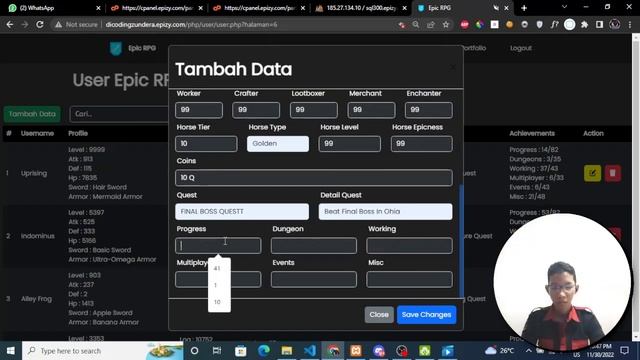Click the red delete icon in the Uprising row

[x=613, y=173]
